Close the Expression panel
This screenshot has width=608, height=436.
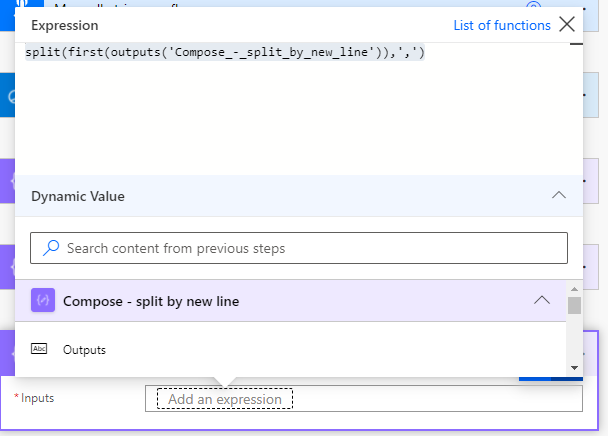pyautogui.click(x=568, y=25)
